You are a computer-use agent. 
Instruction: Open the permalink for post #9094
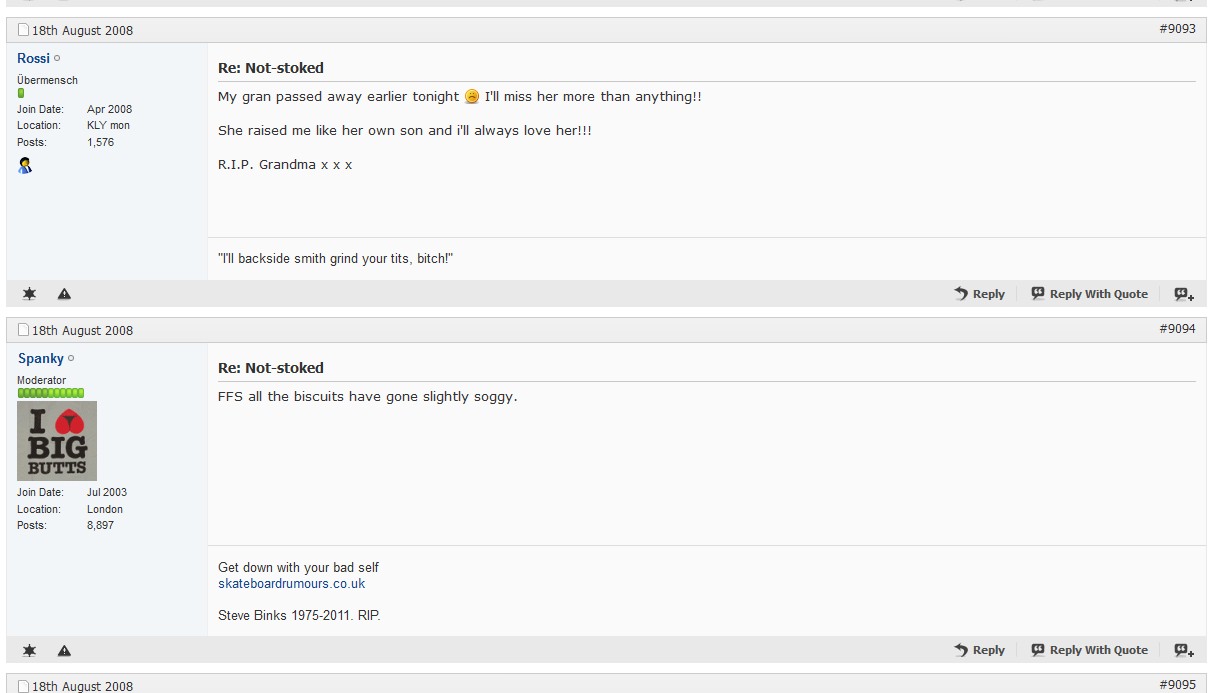click(1177, 329)
